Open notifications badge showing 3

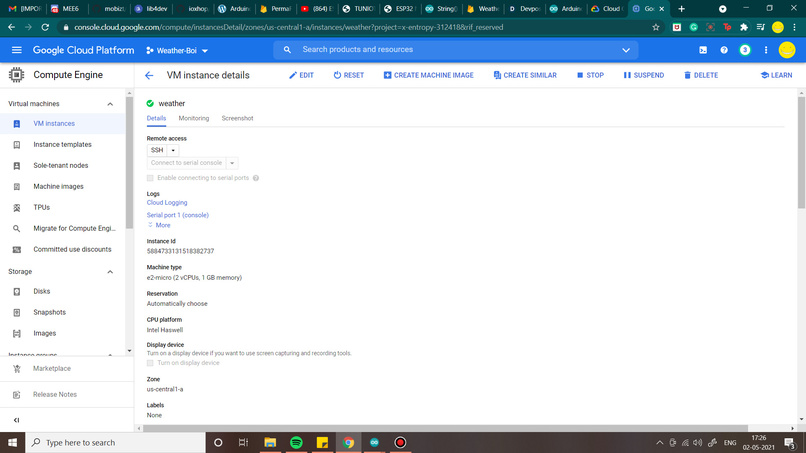tap(745, 50)
